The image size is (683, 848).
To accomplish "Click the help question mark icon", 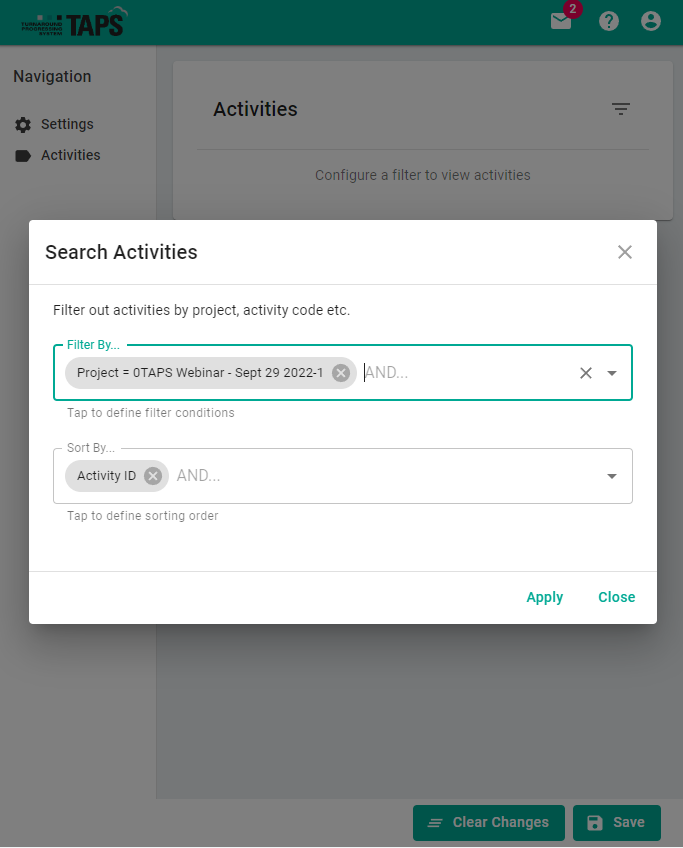I will 609,21.
